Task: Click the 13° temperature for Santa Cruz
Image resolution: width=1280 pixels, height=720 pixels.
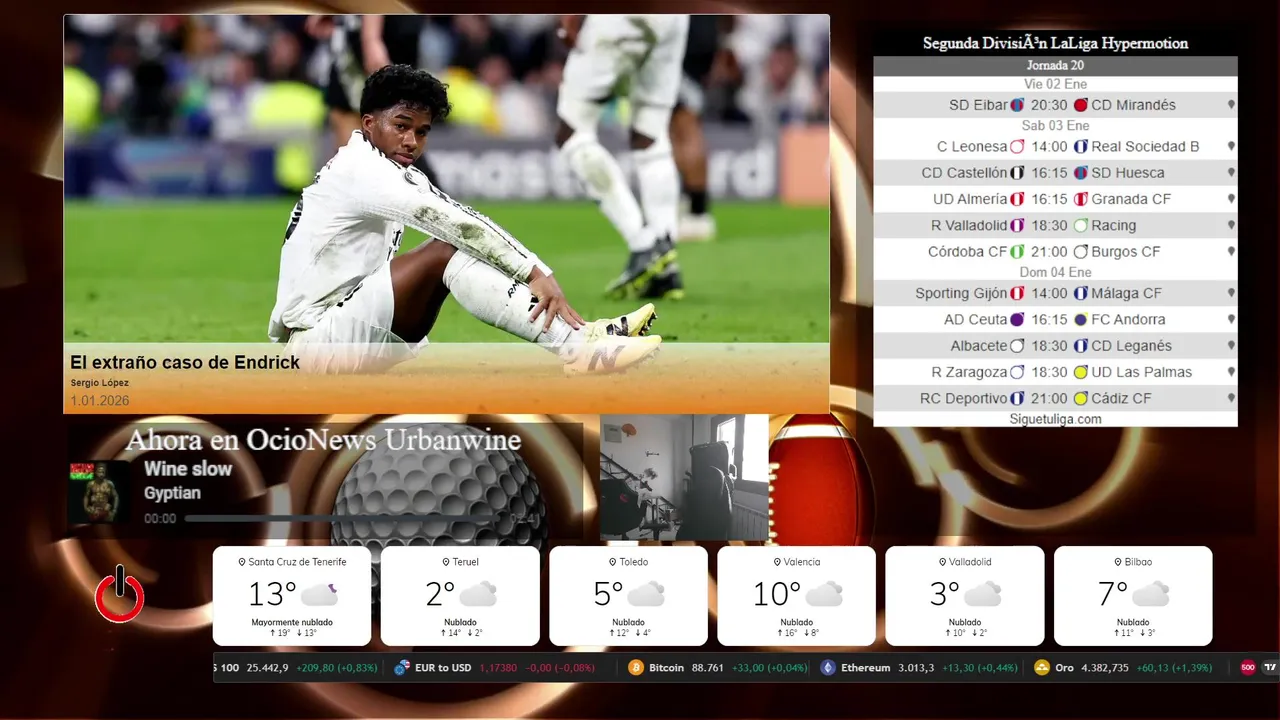Action: 272,594
